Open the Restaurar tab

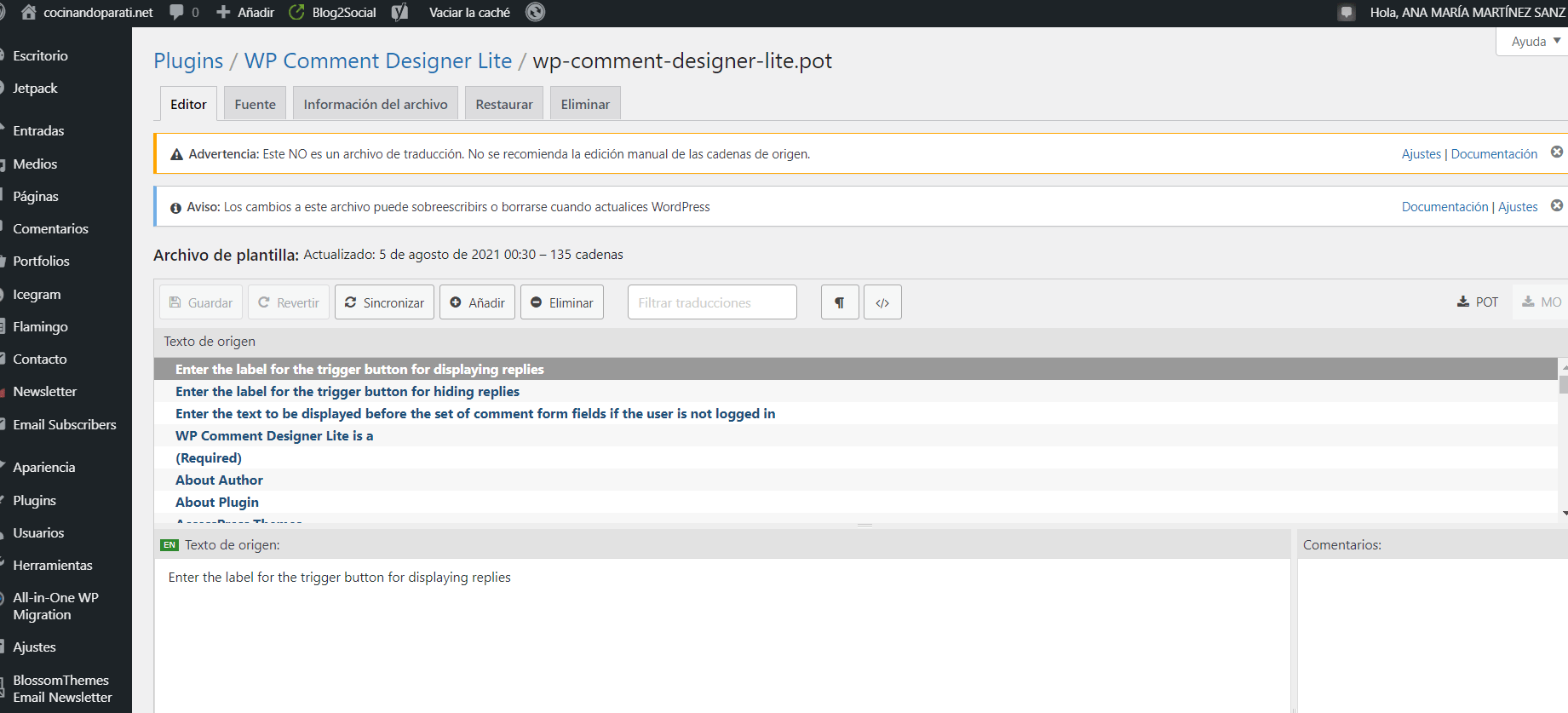(504, 104)
